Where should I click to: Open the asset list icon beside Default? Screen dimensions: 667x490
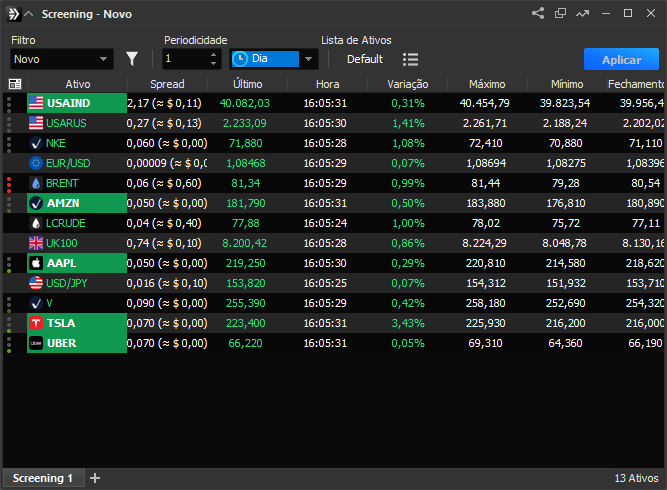pos(410,59)
